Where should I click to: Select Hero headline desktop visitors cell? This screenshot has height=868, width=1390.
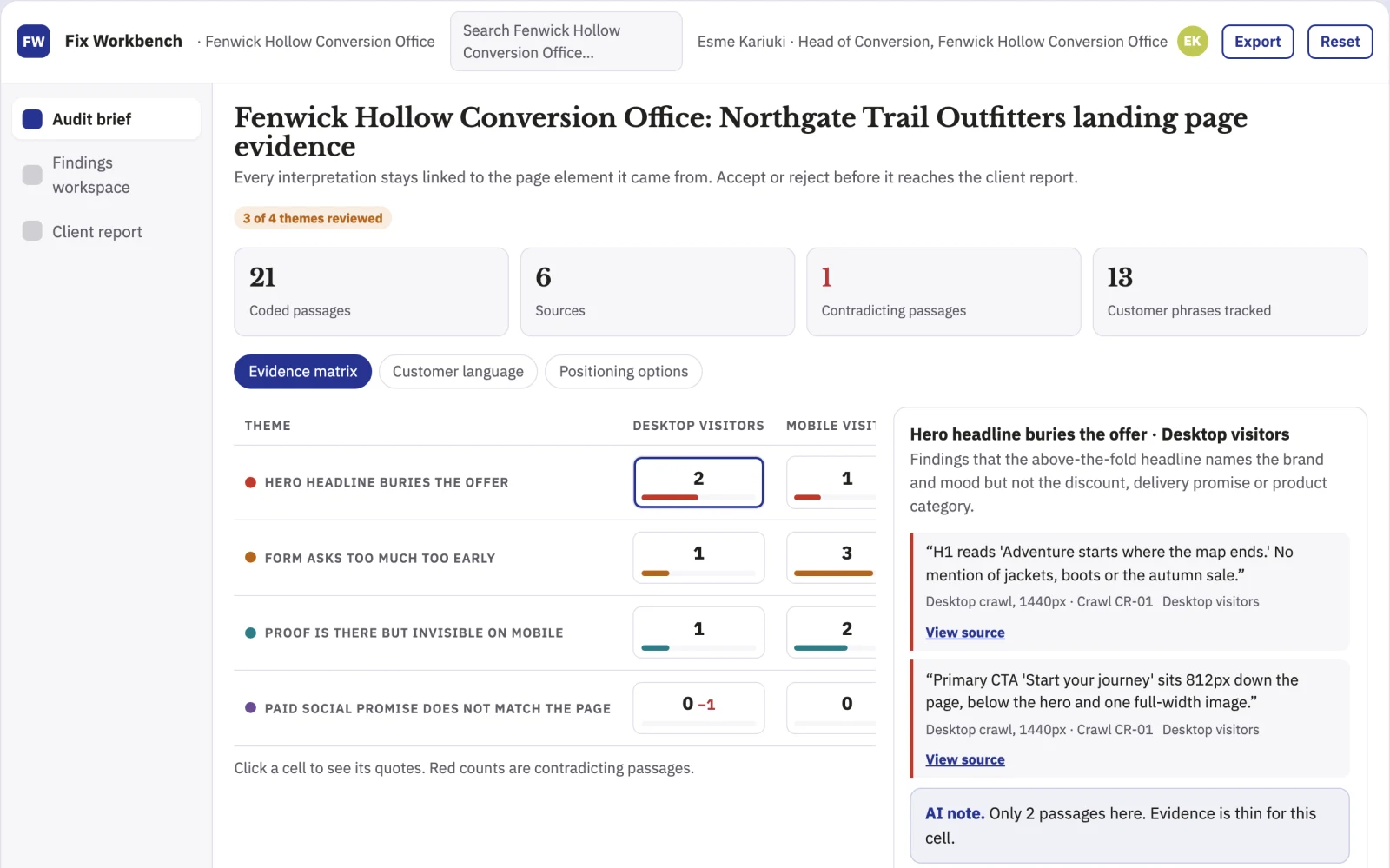pos(698,482)
